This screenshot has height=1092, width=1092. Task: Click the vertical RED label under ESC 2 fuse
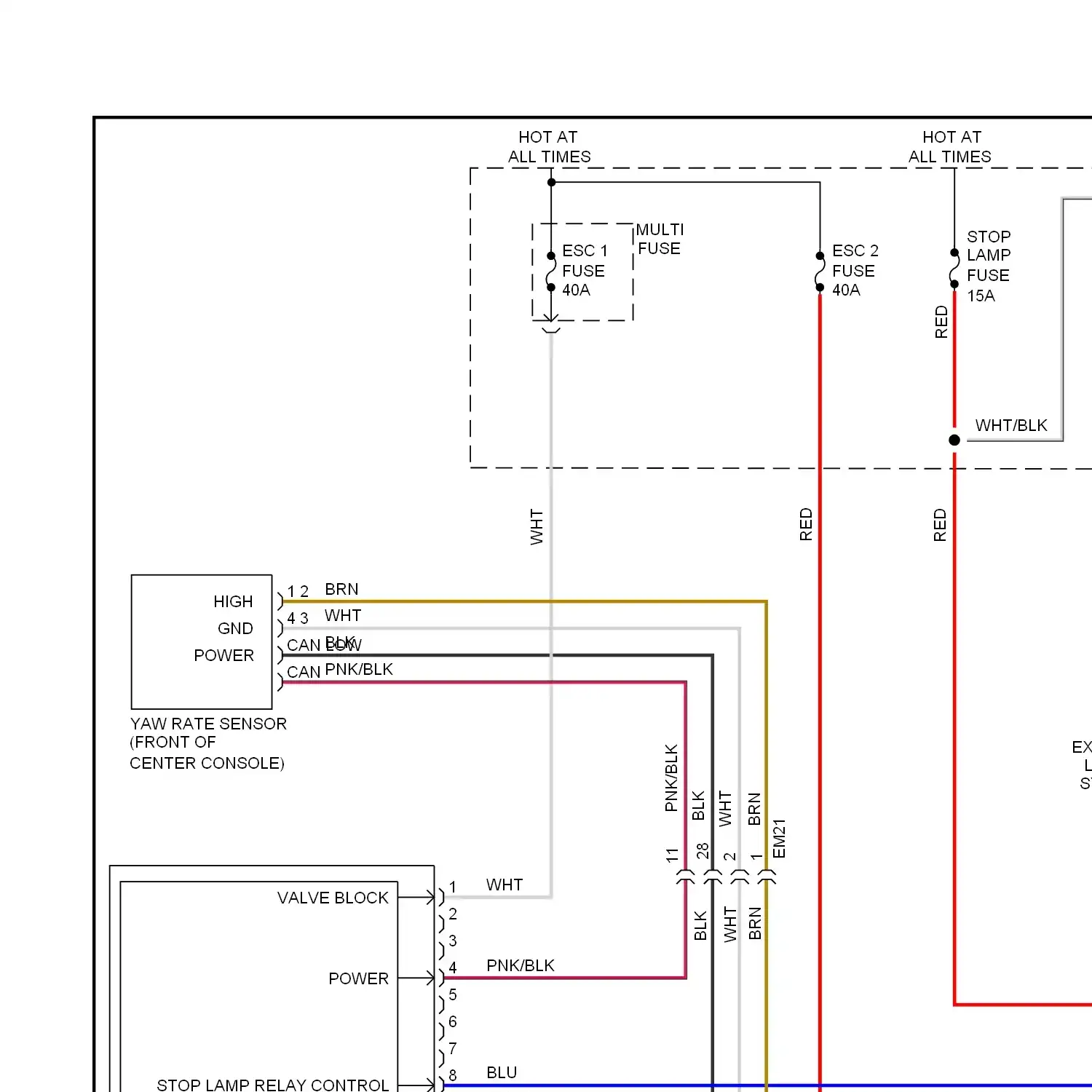806,525
